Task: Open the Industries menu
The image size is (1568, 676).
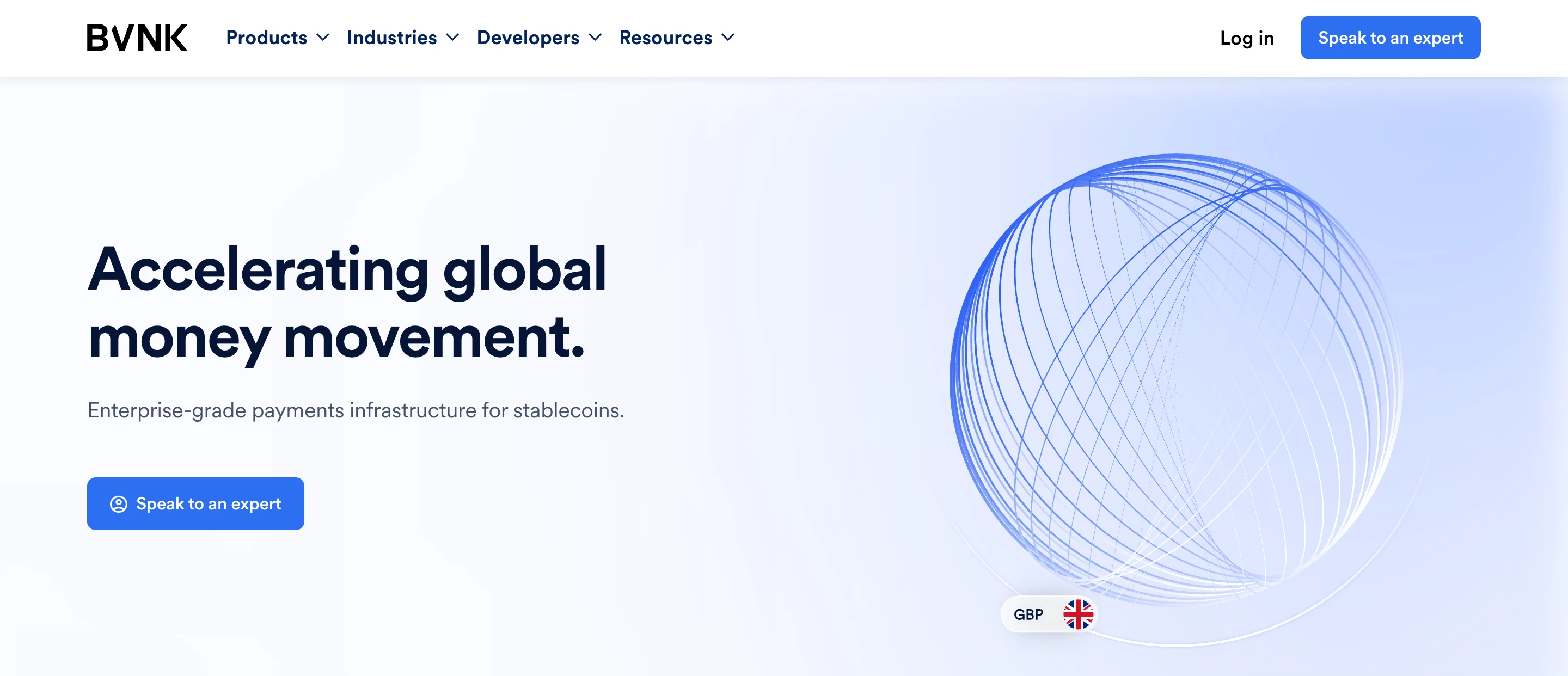Action: click(x=392, y=38)
